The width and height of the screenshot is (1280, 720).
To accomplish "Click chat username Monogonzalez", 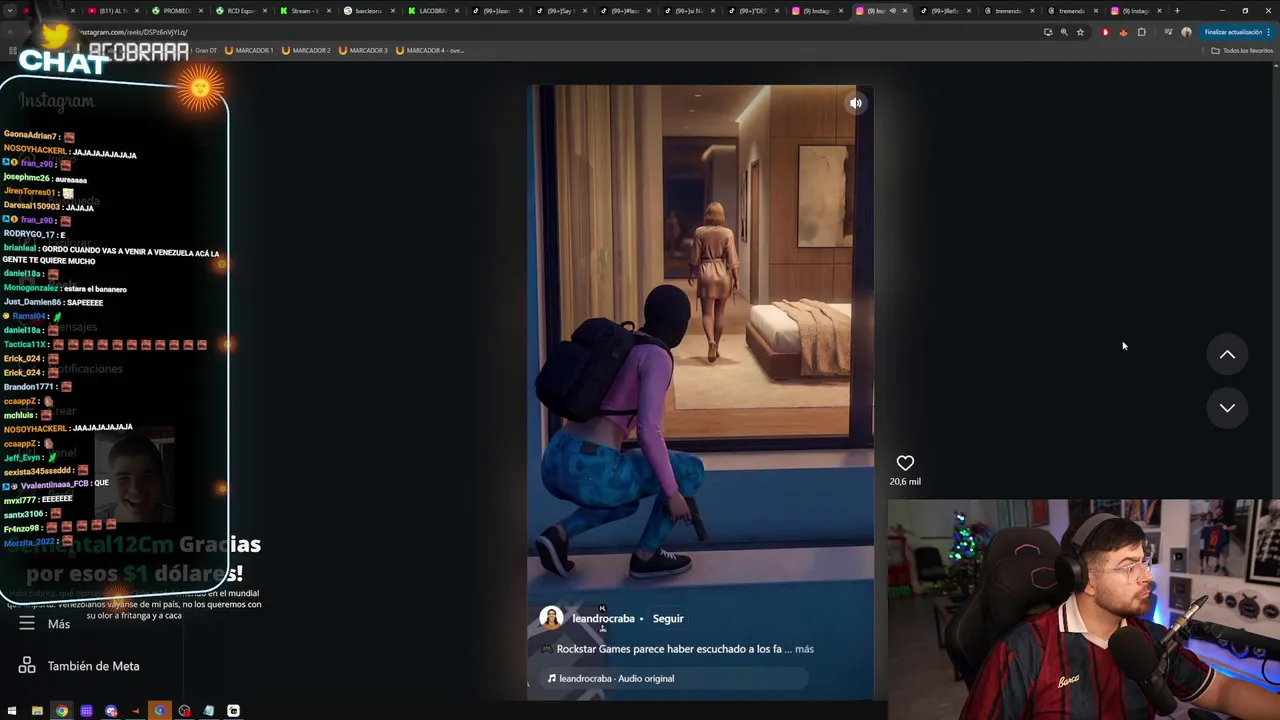I will 32,288.
